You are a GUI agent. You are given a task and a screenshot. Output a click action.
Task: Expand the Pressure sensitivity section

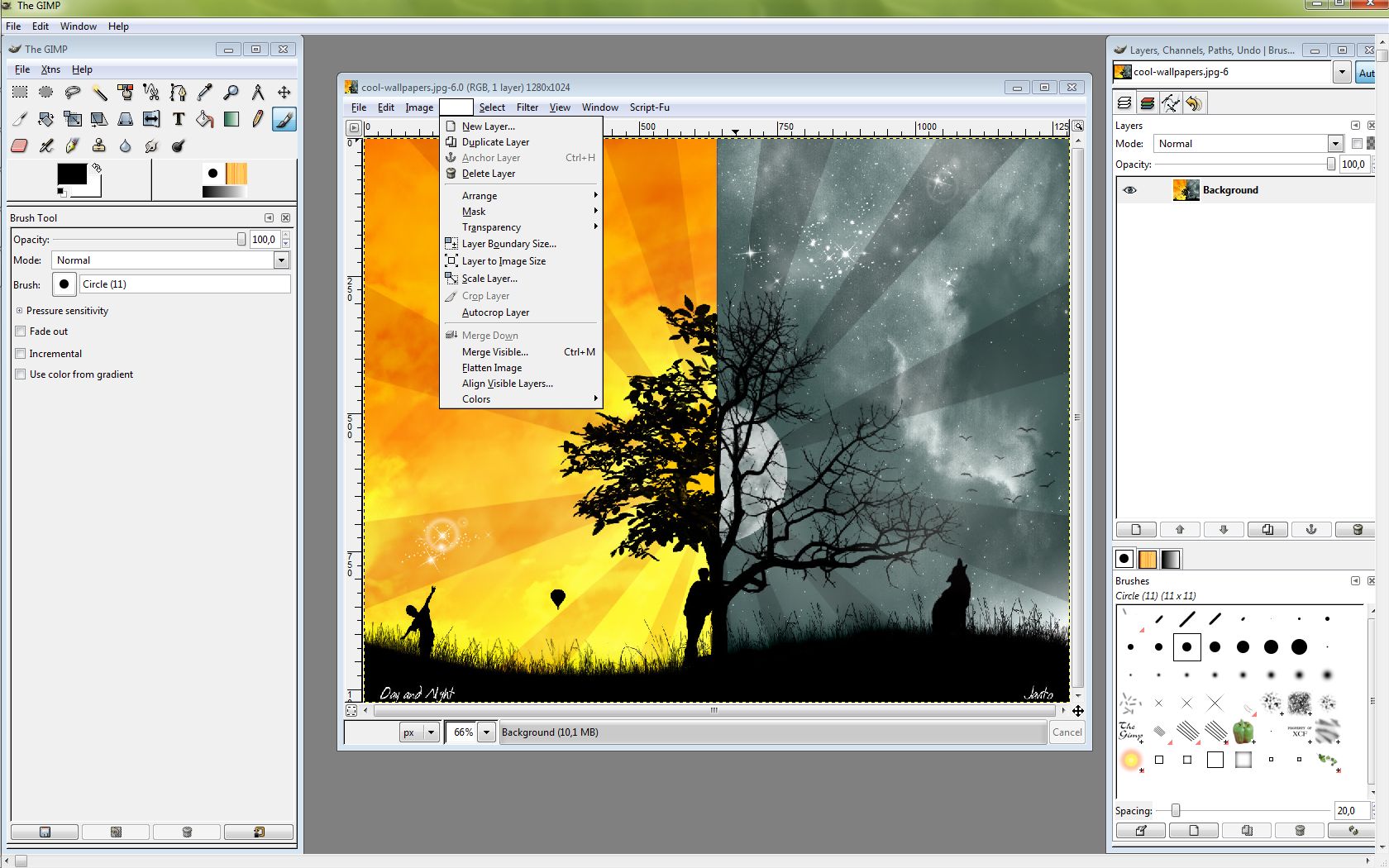[x=19, y=311]
